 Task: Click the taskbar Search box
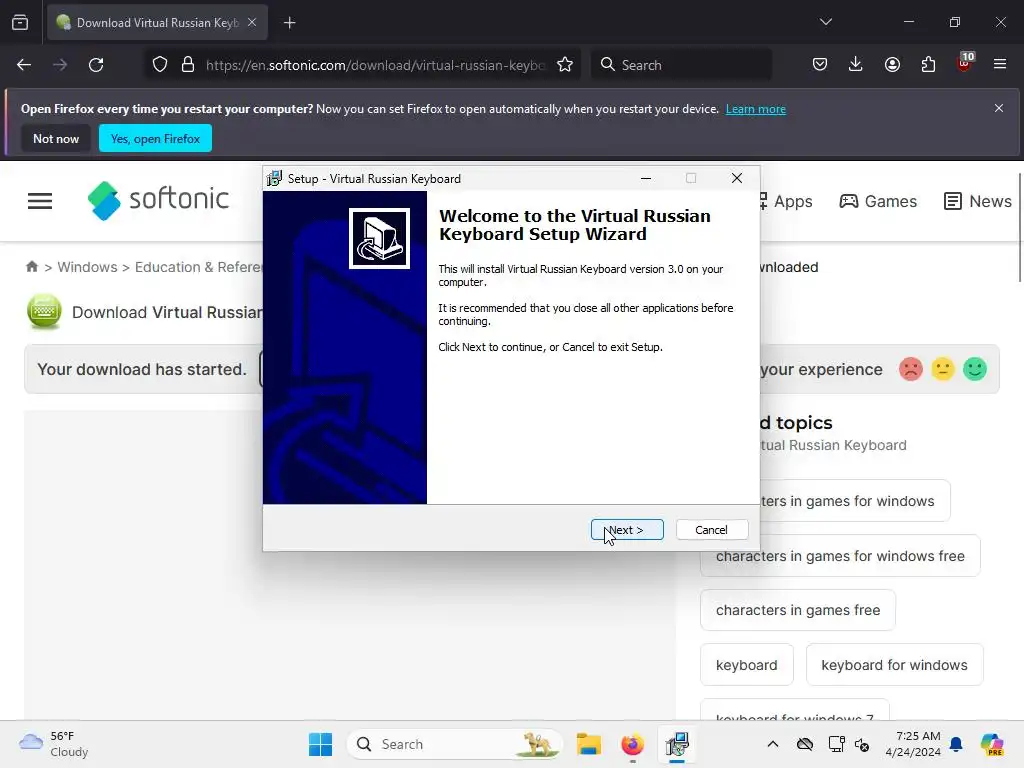click(x=455, y=744)
